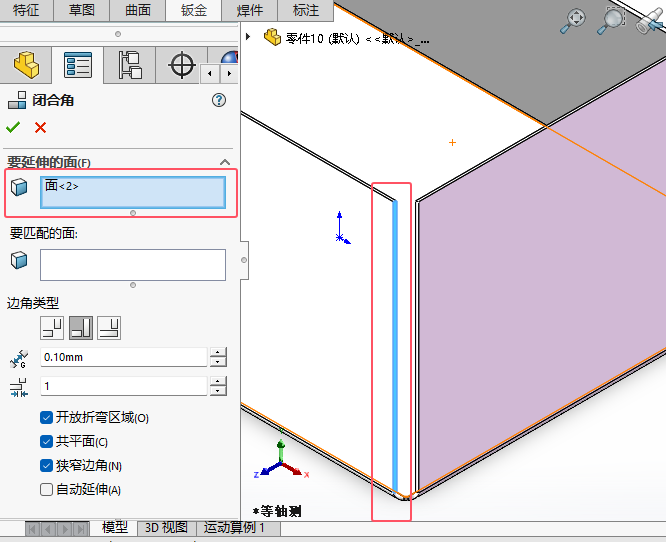Select the underlap corner type
This screenshot has height=542, width=666.
pos(109,328)
